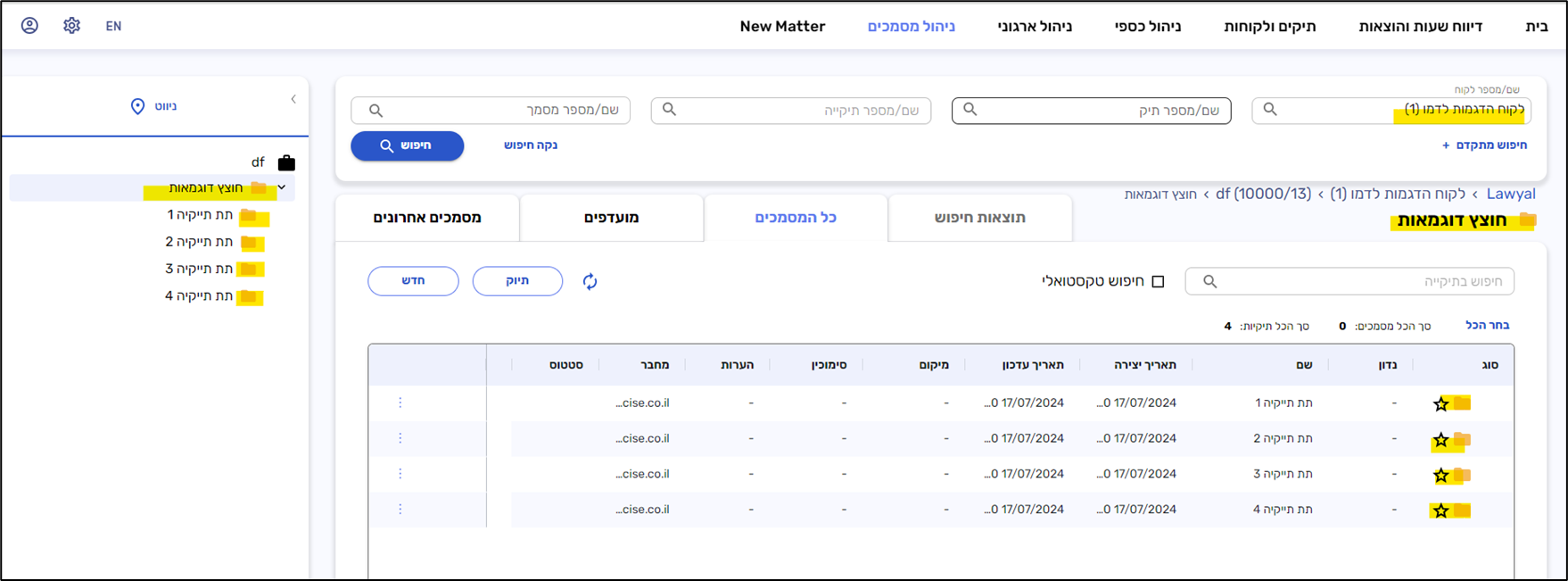The width and height of the screenshot is (1568, 581).
Task: Collapse the navigation side panel arrow
Action: (x=293, y=99)
